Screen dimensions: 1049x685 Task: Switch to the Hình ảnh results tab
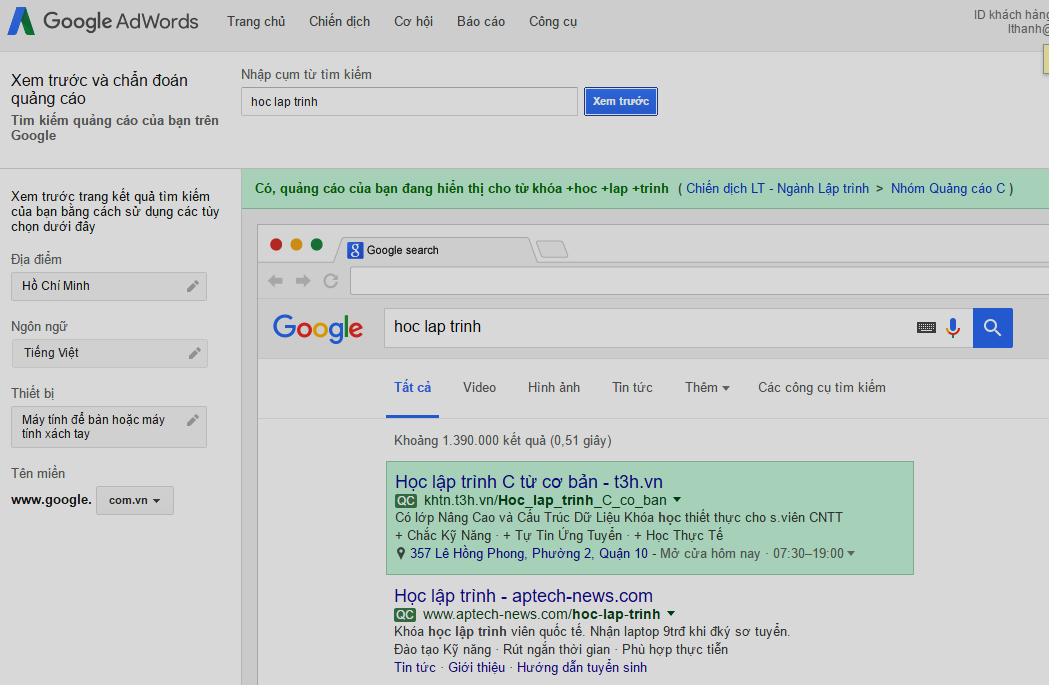554,387
